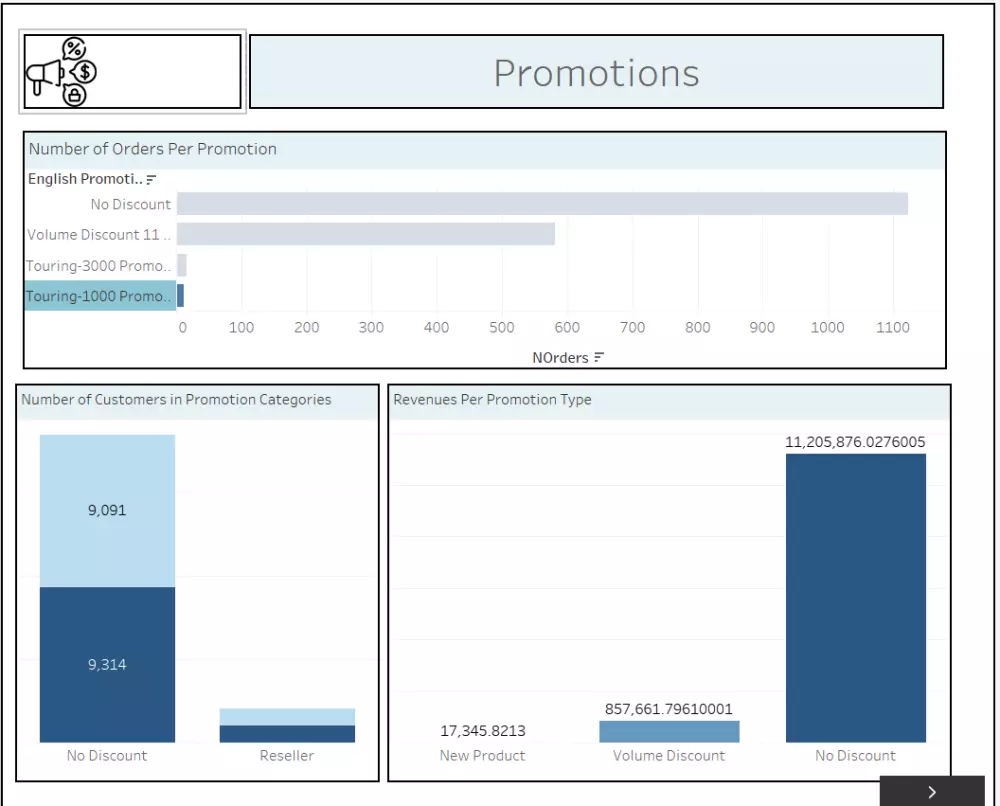
Task: Click the dark blue 9,314 stacked segment
Action: pyautogui.click(x=106, y=662)
